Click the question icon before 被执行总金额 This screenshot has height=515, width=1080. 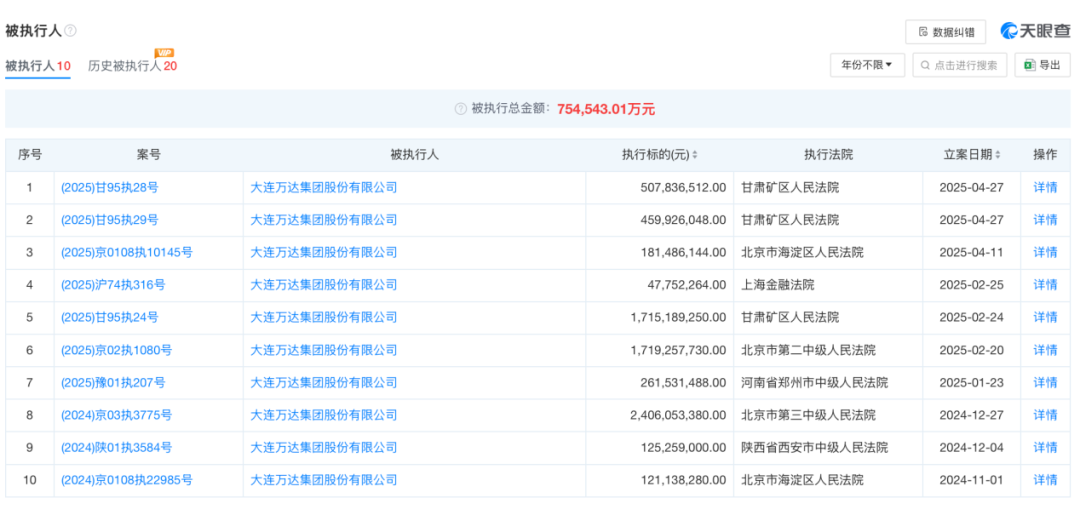pyautogui.click(x=460, y=109)
